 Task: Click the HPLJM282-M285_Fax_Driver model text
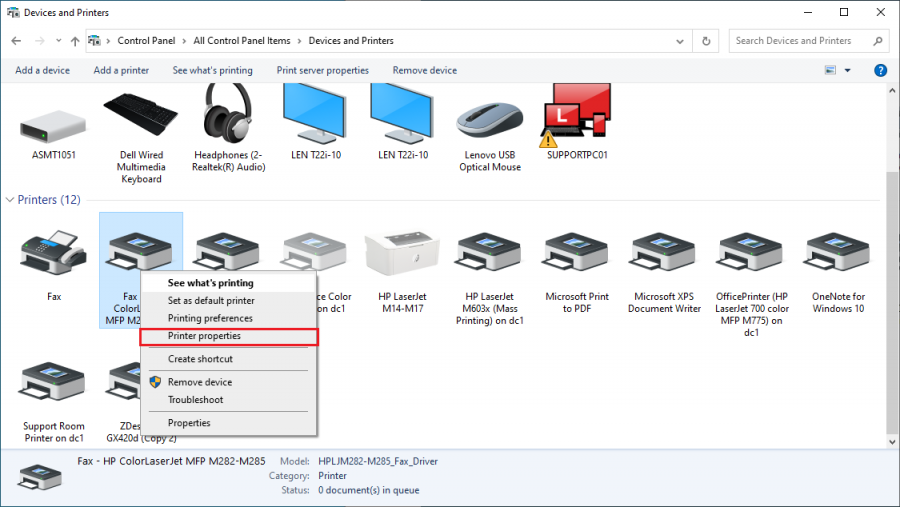click(x=378, y=461)
